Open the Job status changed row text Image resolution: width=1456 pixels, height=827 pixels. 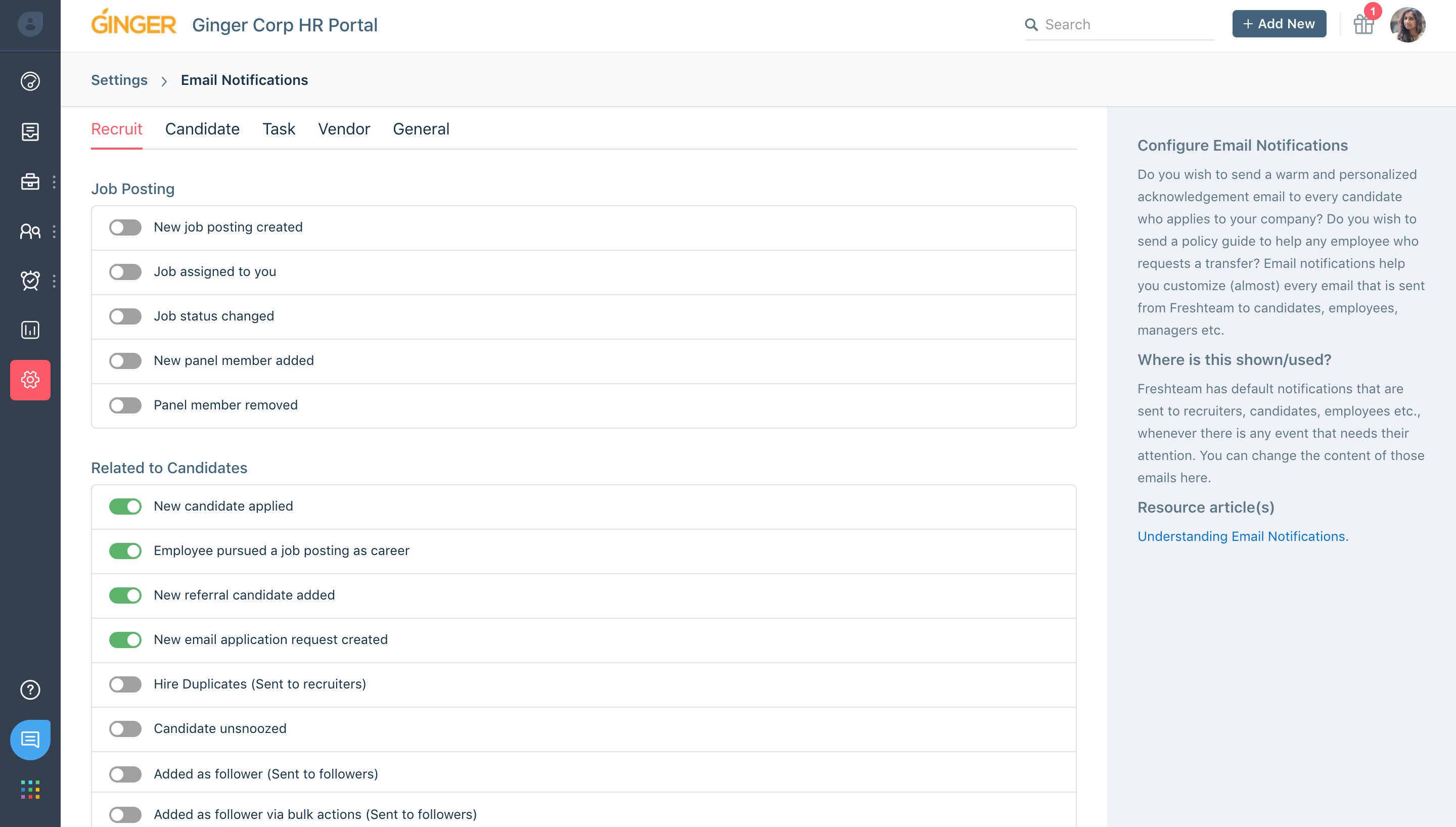click(x=213, y=316)
